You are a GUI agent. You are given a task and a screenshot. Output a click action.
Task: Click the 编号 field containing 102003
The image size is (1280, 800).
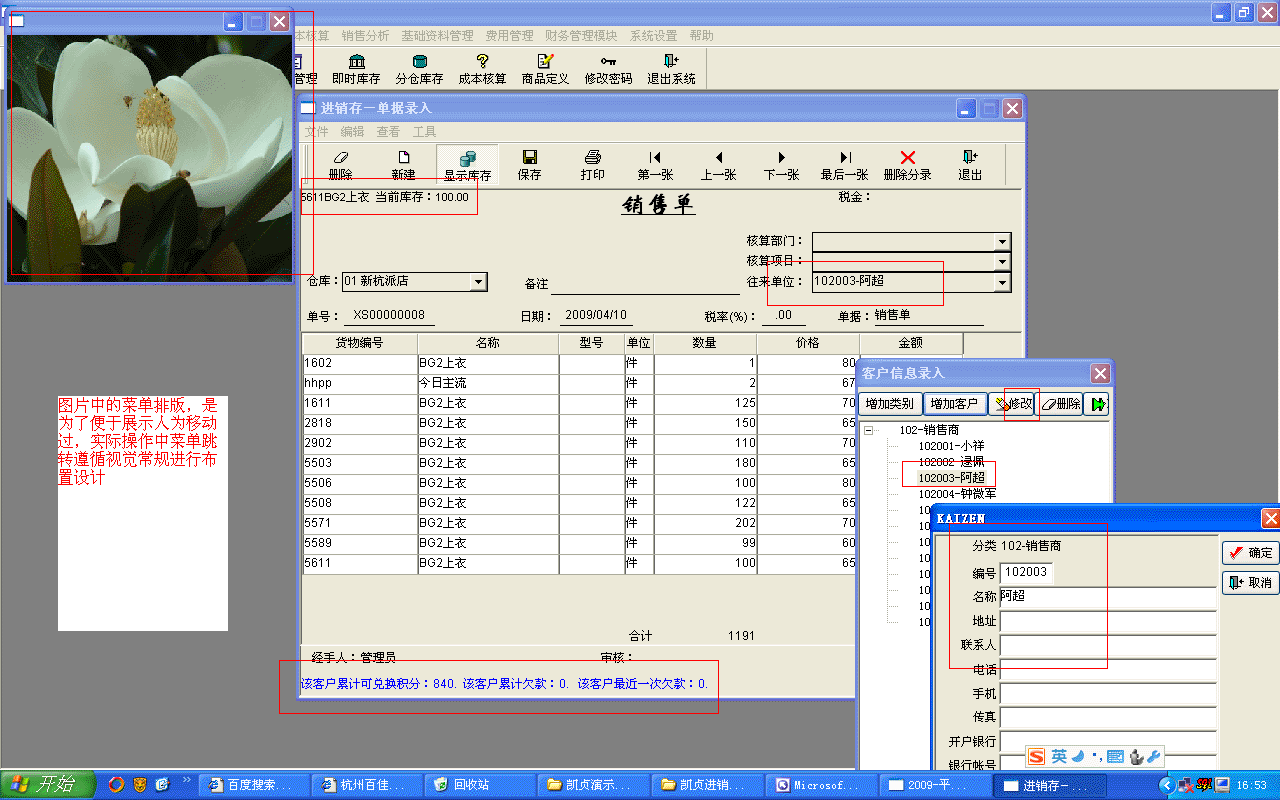tap(1026, 572)
